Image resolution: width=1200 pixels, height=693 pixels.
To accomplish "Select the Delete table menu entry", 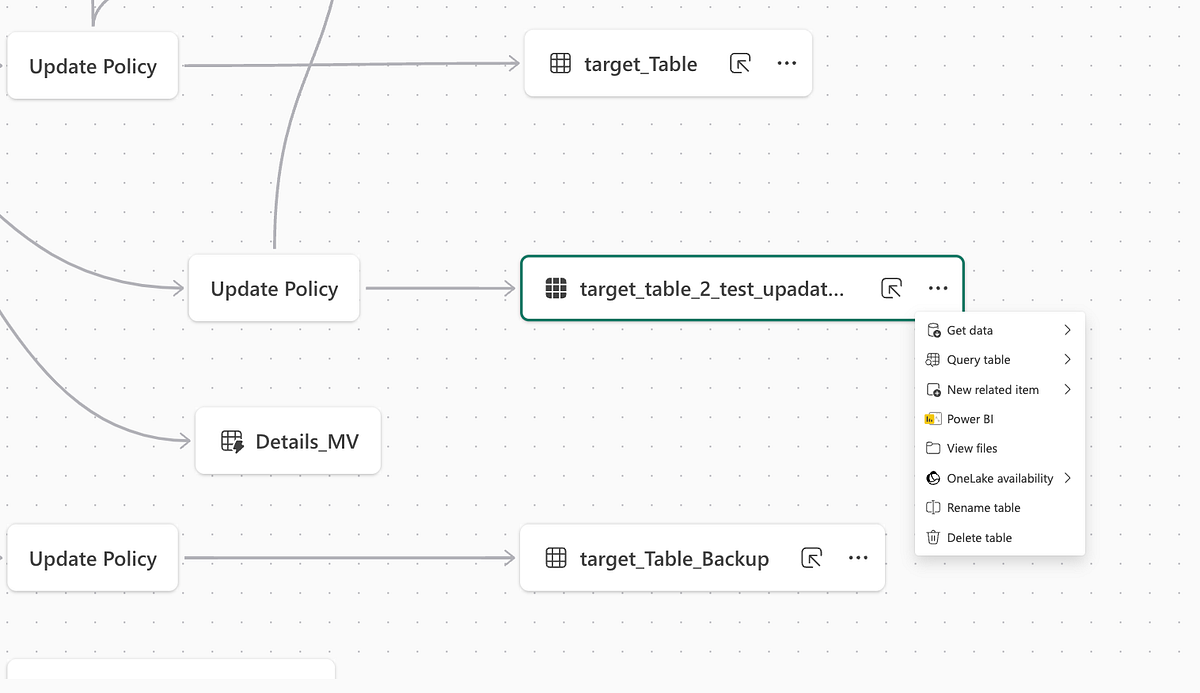I will 979,538.
